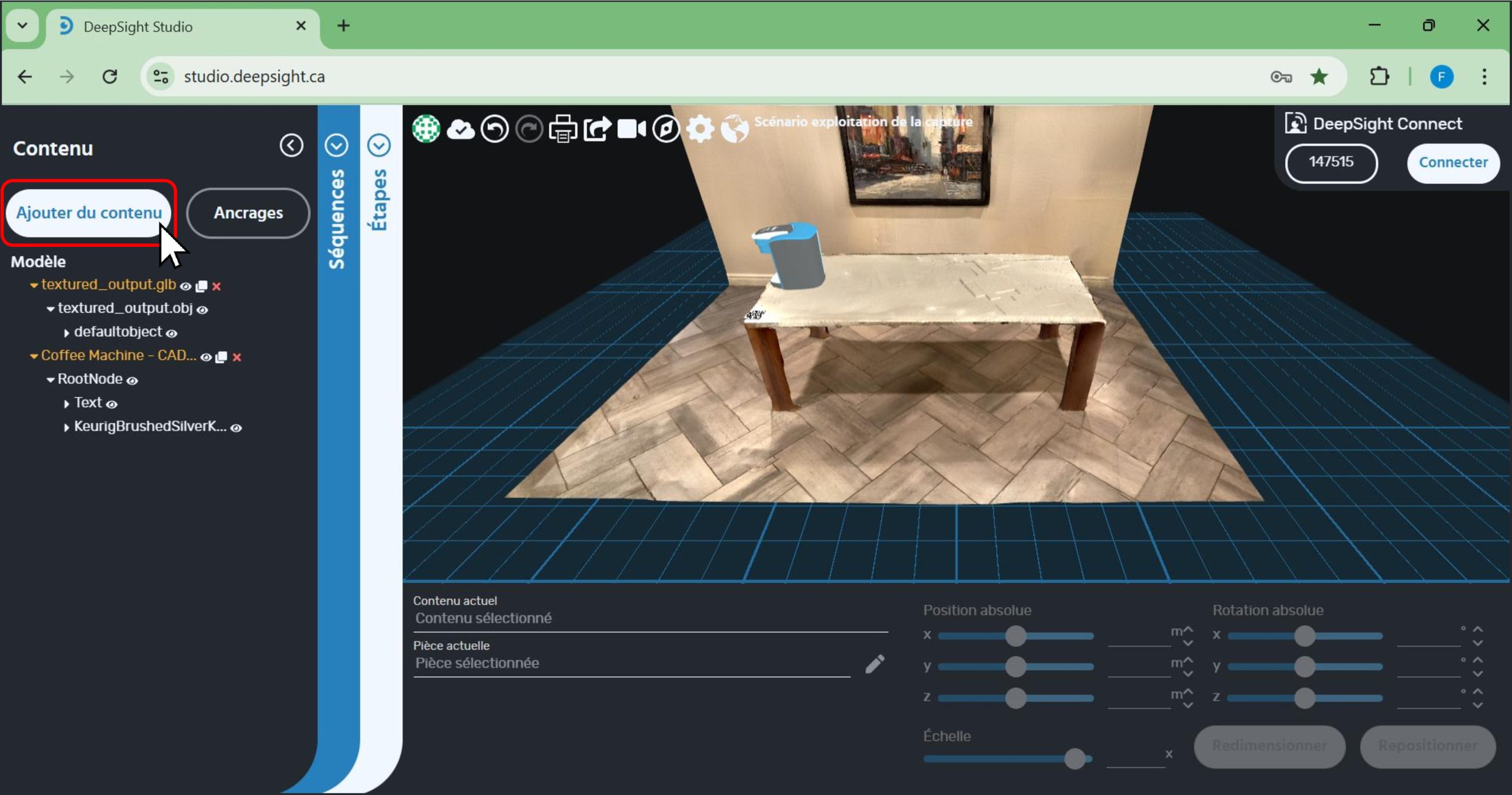This screenshot has height=795, width=1512.
Task: Click the undo arrow icon
Action: [x=494, y=129]
